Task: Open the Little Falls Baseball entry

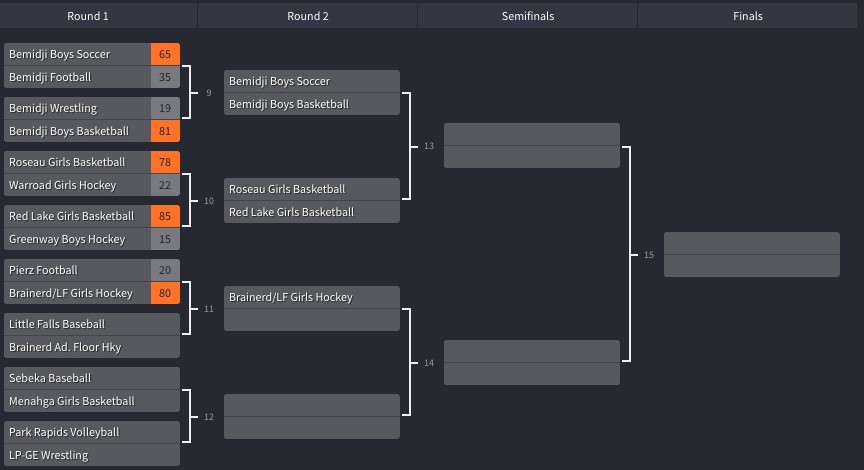Action: click(x=91, y=324)
